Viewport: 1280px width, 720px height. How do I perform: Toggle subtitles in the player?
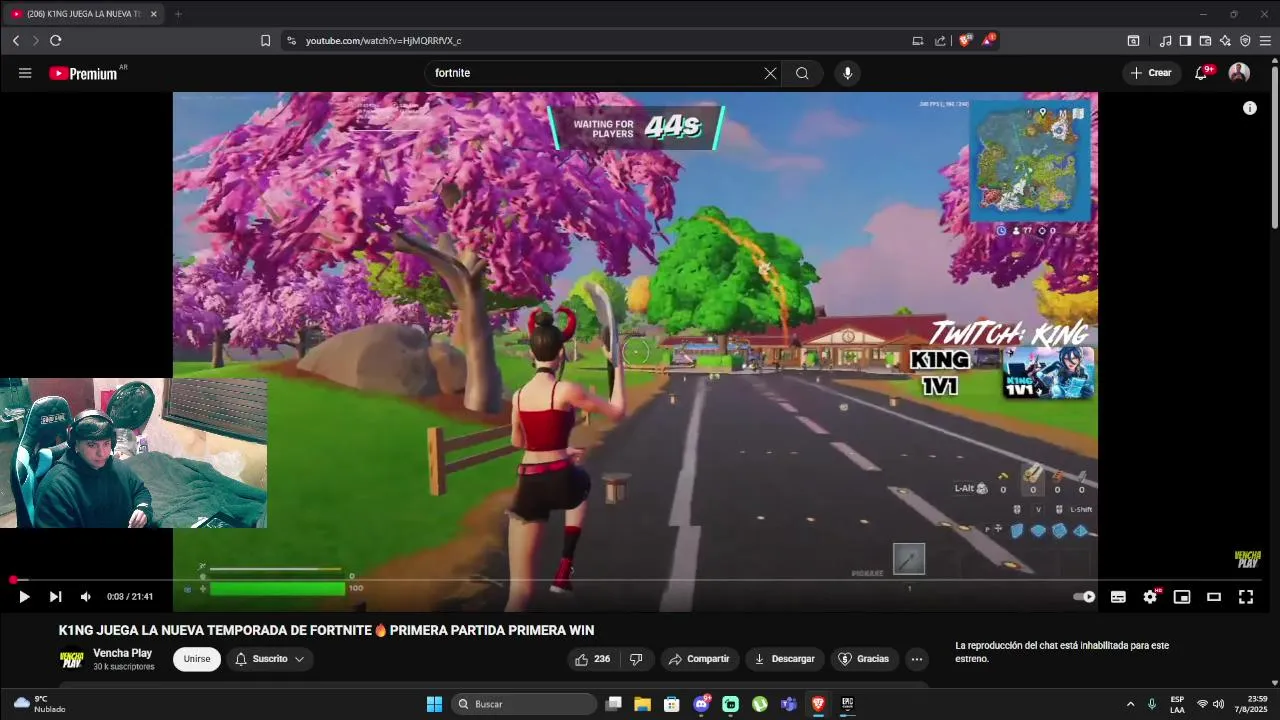pos(1118,597)
